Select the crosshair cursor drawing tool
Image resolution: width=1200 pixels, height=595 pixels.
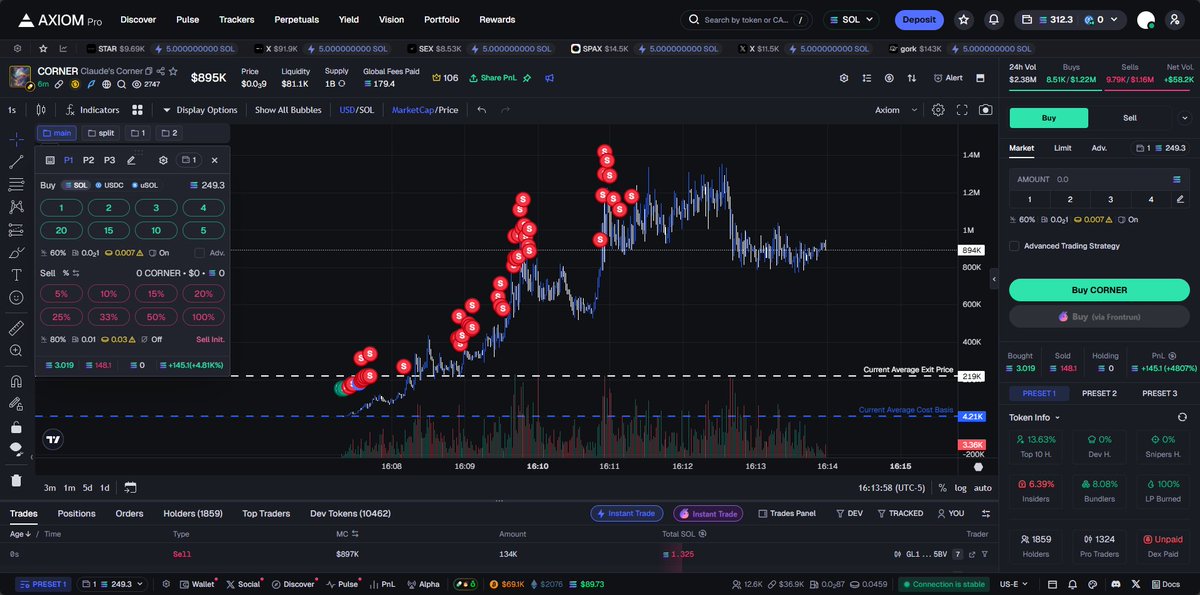16,139
